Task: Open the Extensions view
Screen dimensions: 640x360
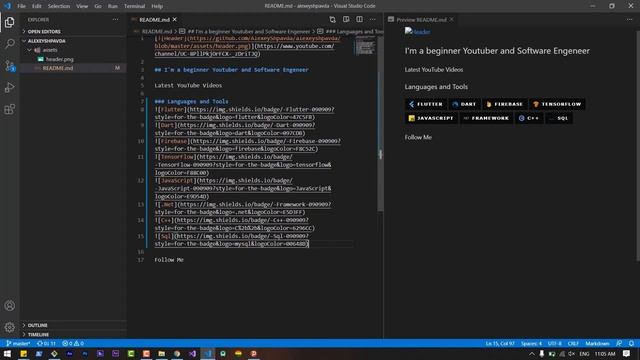Action: [10, 109]
